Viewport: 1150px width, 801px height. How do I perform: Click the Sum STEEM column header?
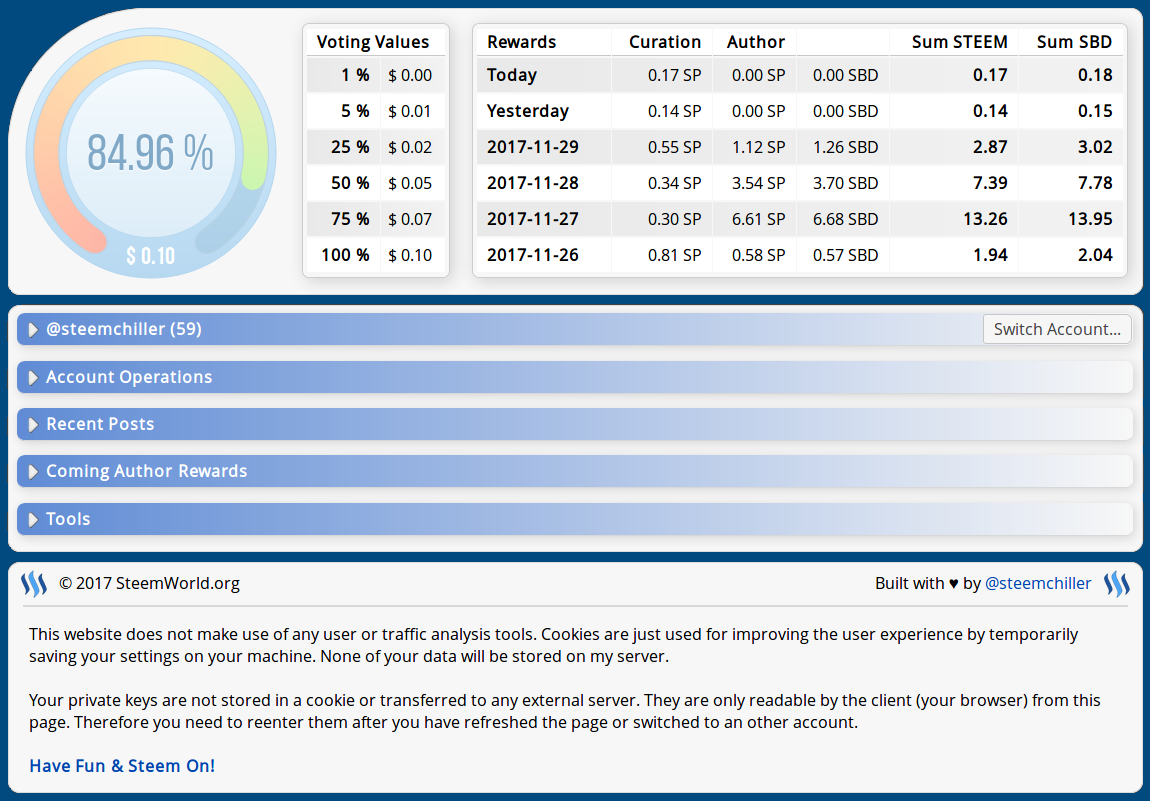pos(959,42)
